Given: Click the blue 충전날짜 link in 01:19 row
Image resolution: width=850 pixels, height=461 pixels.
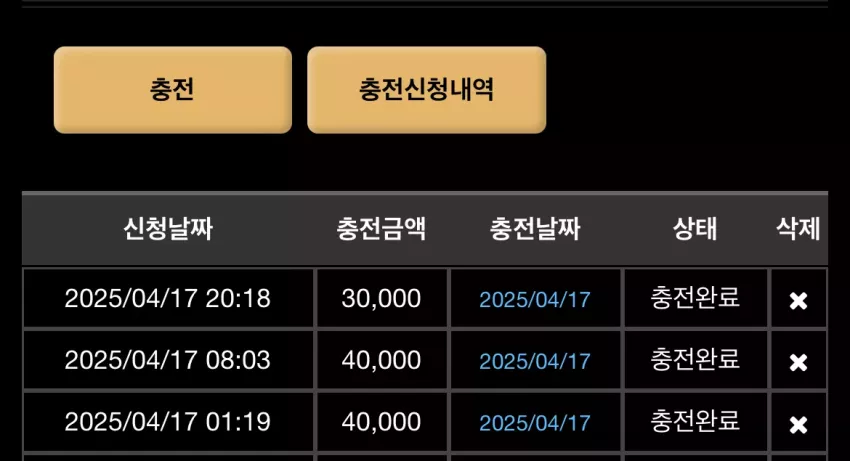Looking at the screenshot, I should (x=535, y=423).
